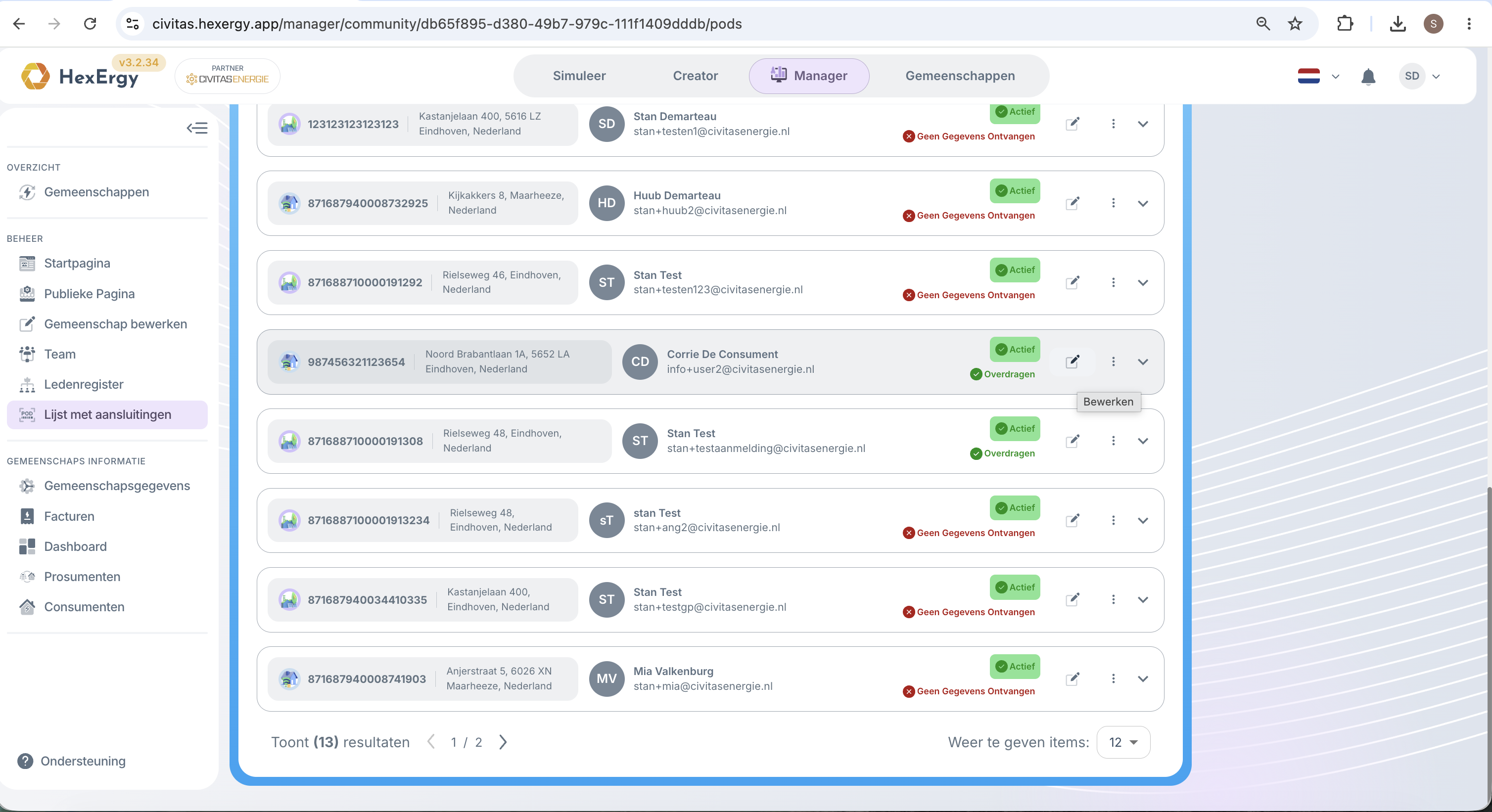Expand the Mia Valkenburg row details
1492x812 pixels.
click(1142, 679)
